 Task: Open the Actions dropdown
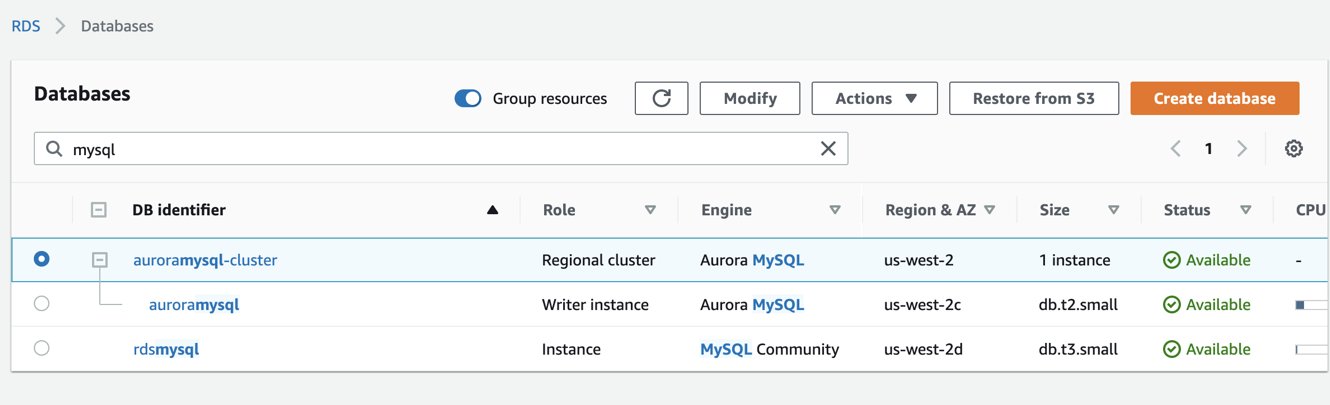pos(875,98)
